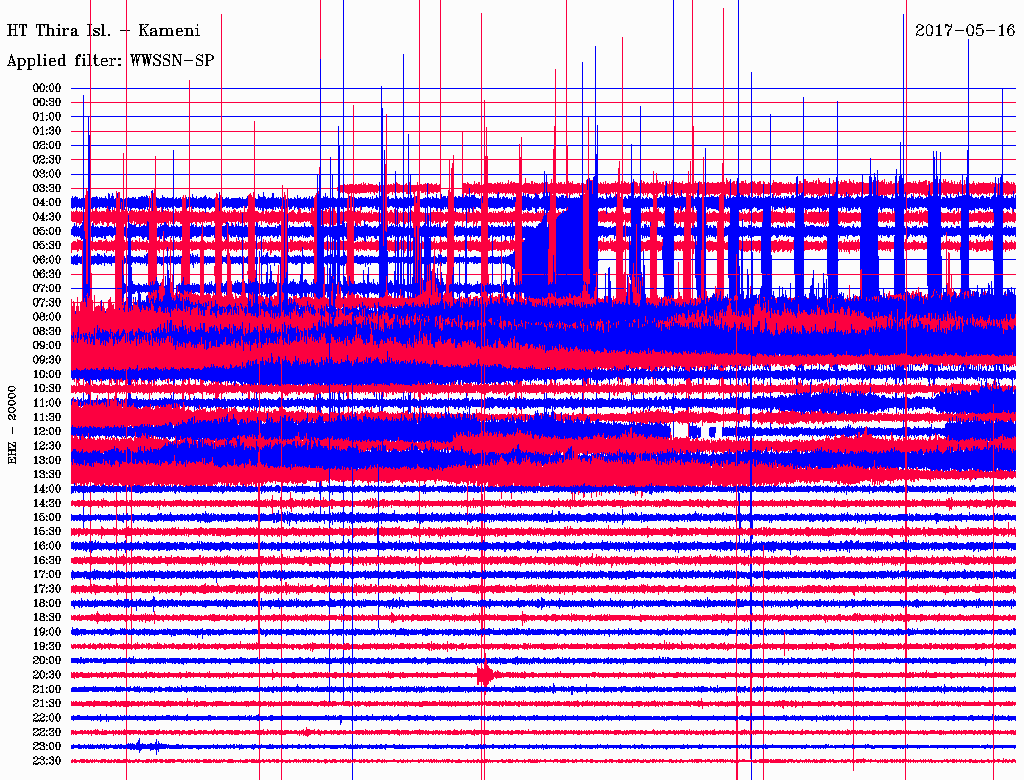Viewport: 1024px width, 780px height.
Task: Click the 11:00 time label
Action: click(x=47, y=403)
